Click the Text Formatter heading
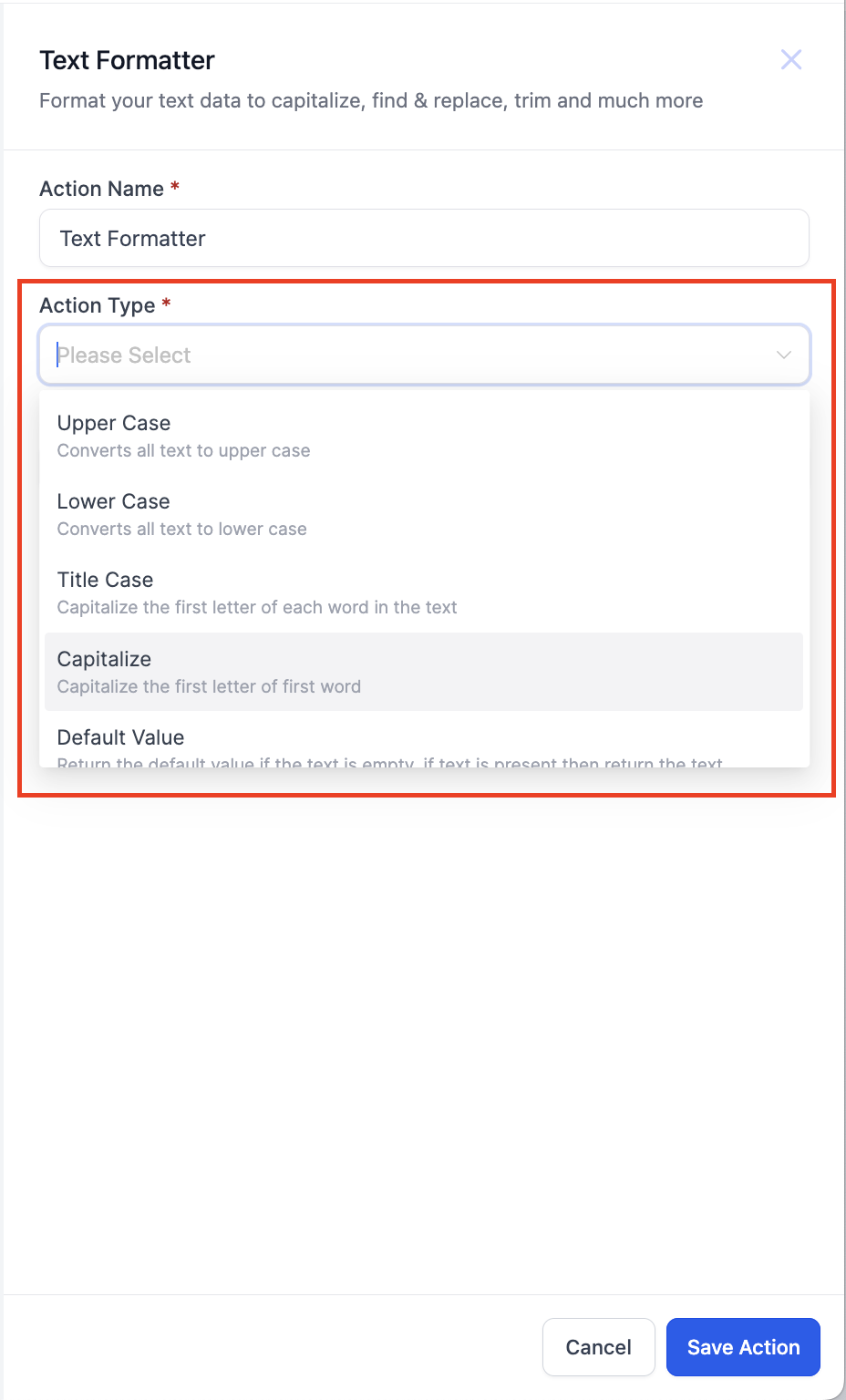 [127, 60]
